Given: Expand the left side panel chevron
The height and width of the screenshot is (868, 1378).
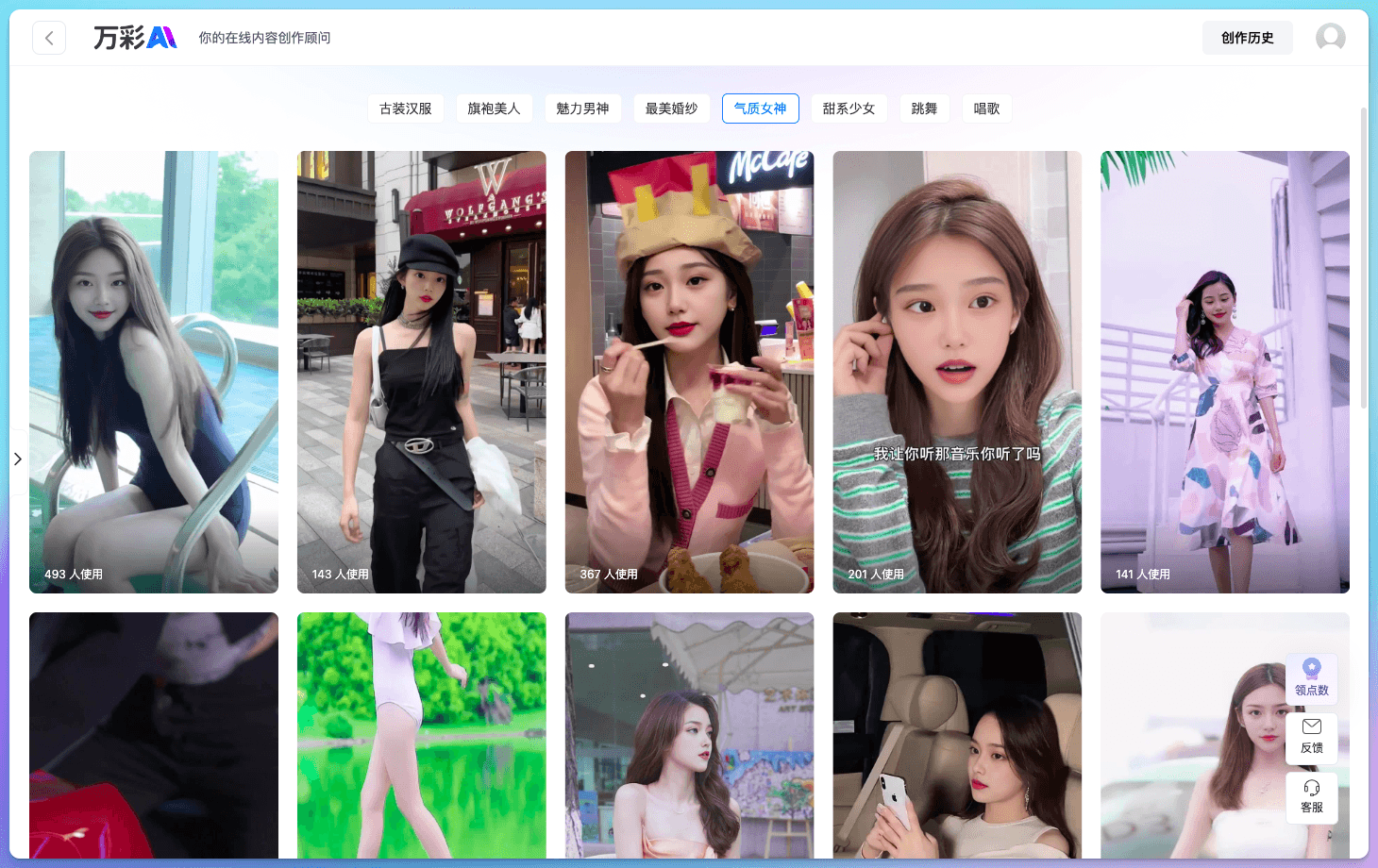Looking at the screenshot, I should click(x=17, y=459).
